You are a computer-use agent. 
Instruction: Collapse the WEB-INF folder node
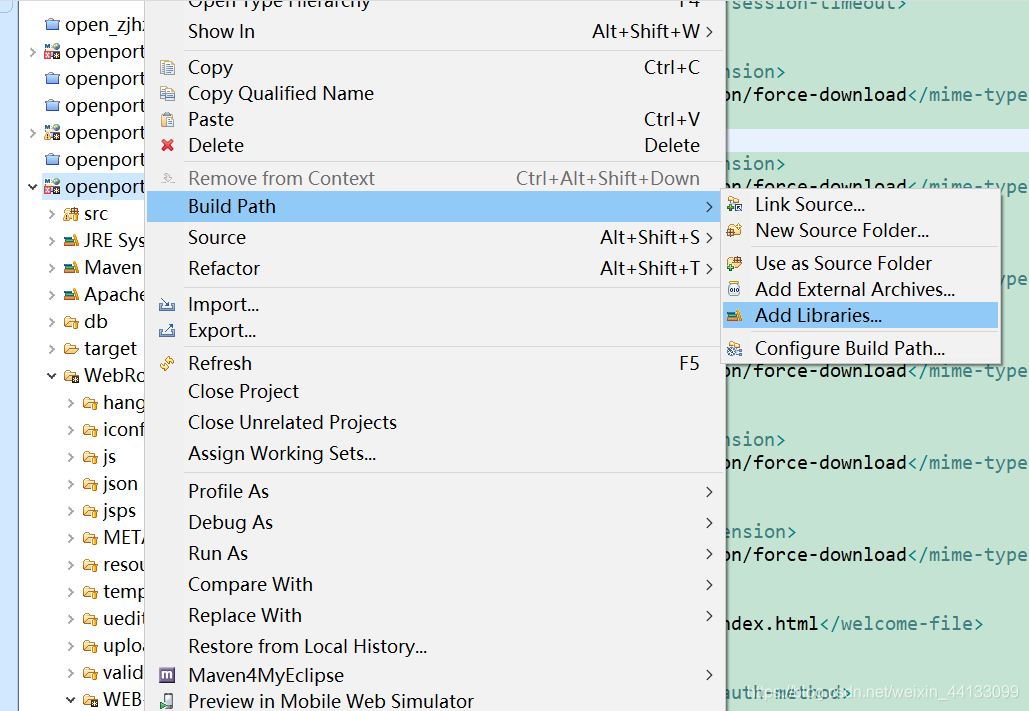70,700
